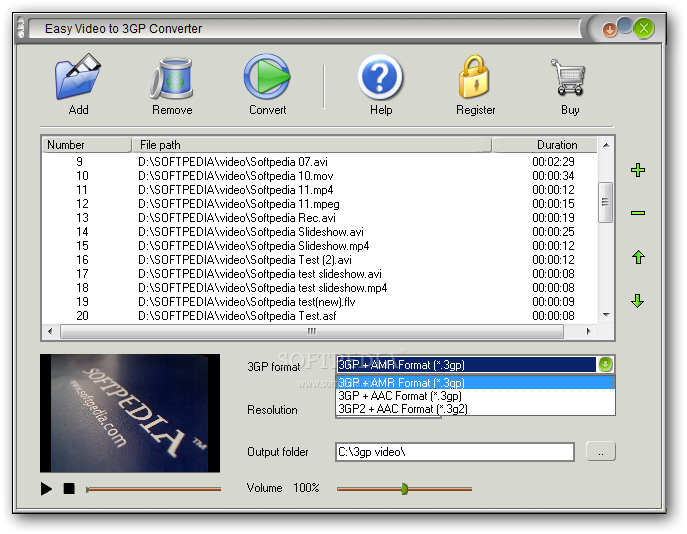
Task: Select 3GP2 + AAC Format (*.3g2) option
Action: pyautogui.click(x=475, y=409)
